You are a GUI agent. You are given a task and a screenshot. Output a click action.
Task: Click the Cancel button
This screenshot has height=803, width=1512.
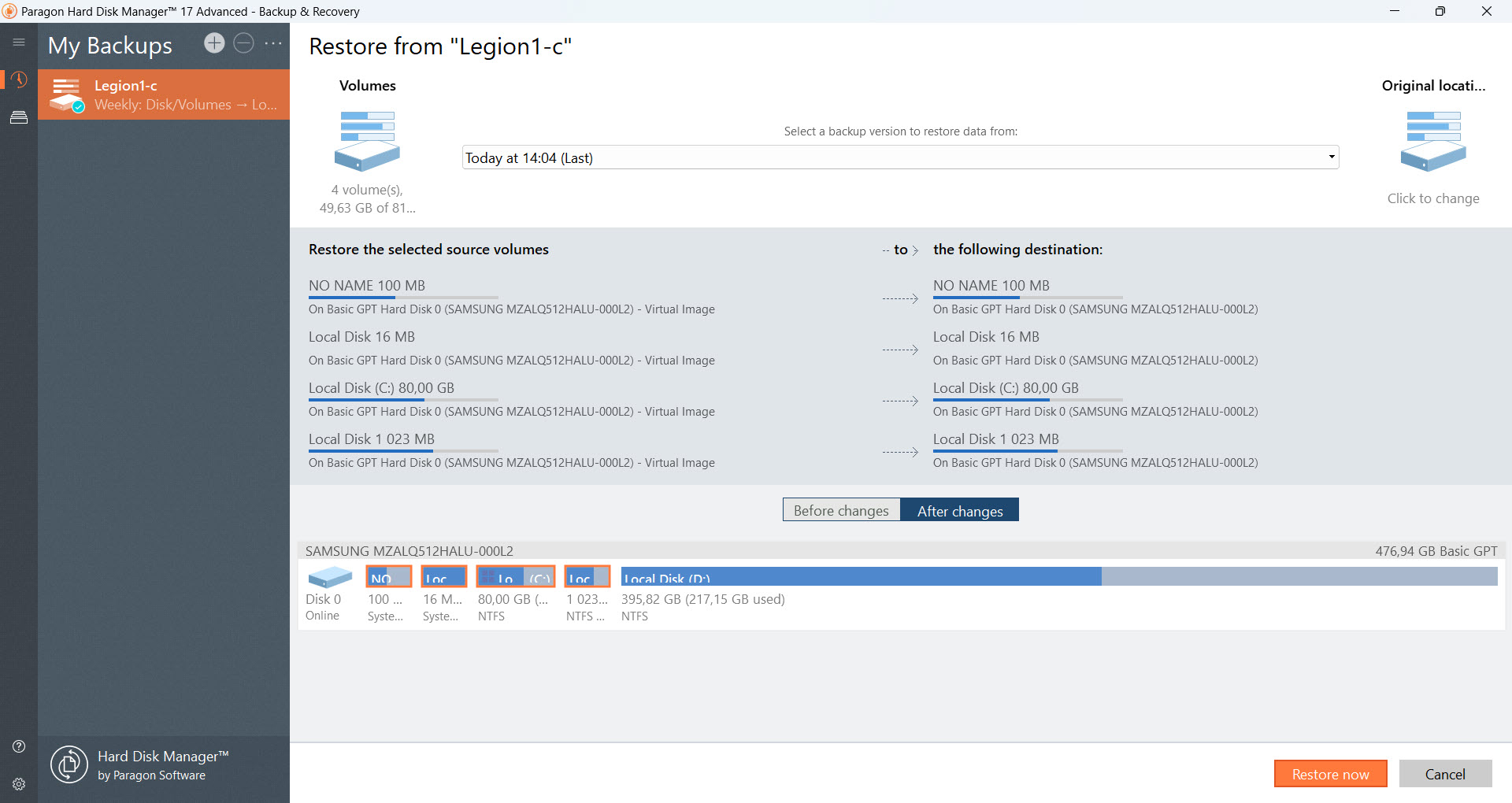click(1445, 774)
